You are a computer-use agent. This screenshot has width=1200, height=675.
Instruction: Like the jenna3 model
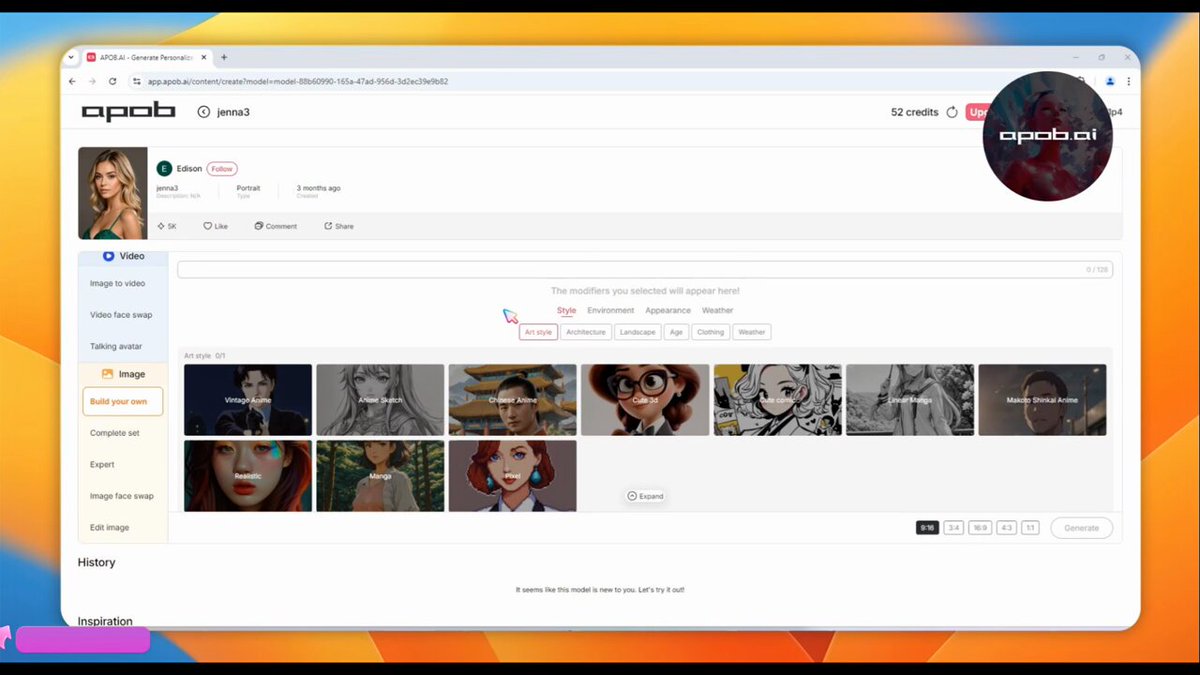coord(216,226)
